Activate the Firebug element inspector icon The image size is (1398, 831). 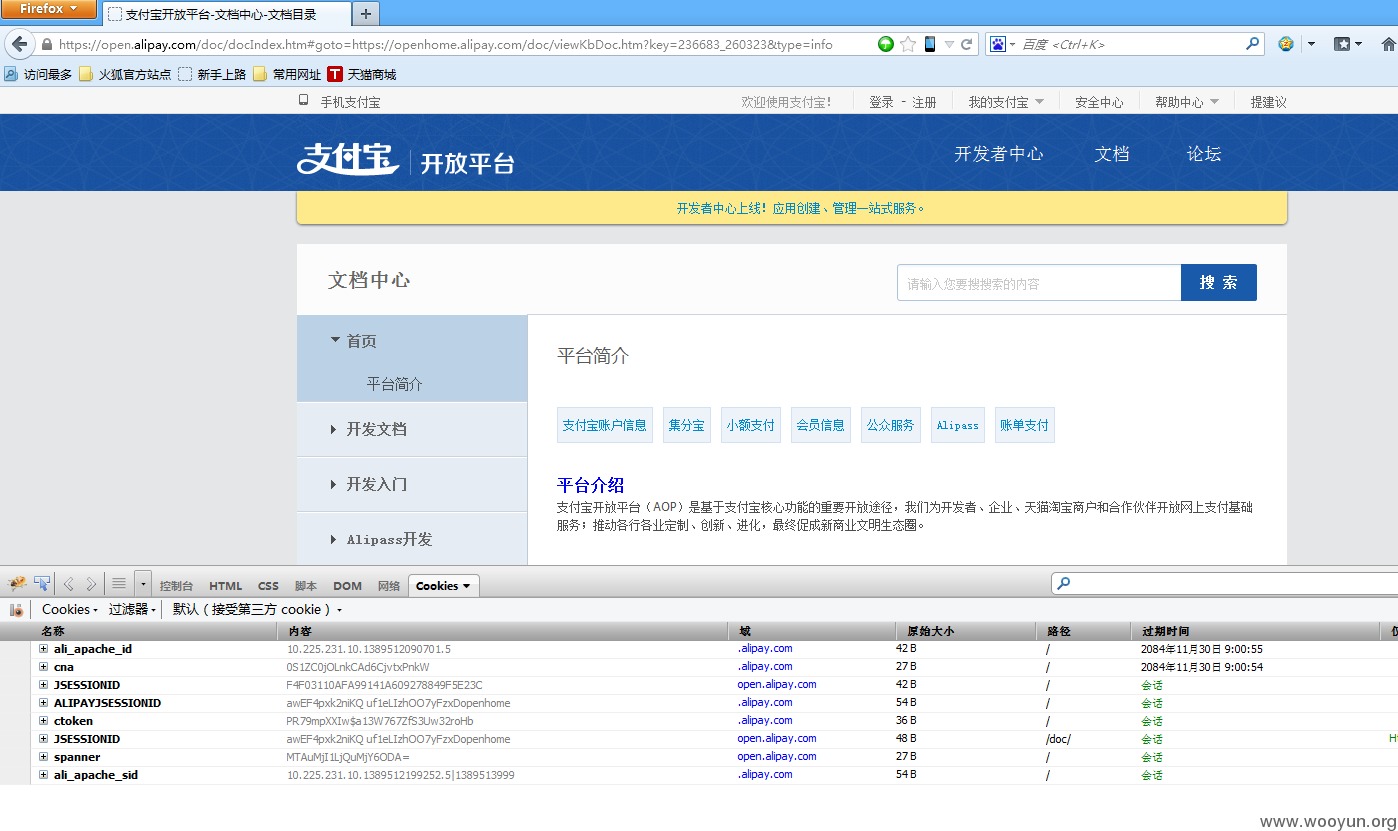coord(42,583)
